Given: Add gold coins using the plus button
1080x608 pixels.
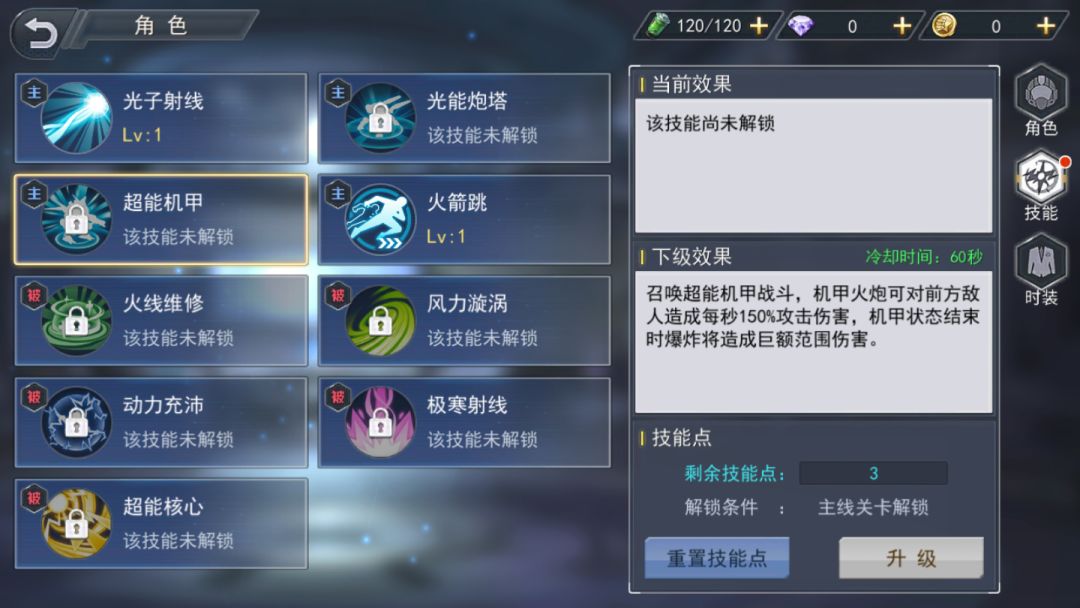Looking at the screenshot, I should point(1046,26).
